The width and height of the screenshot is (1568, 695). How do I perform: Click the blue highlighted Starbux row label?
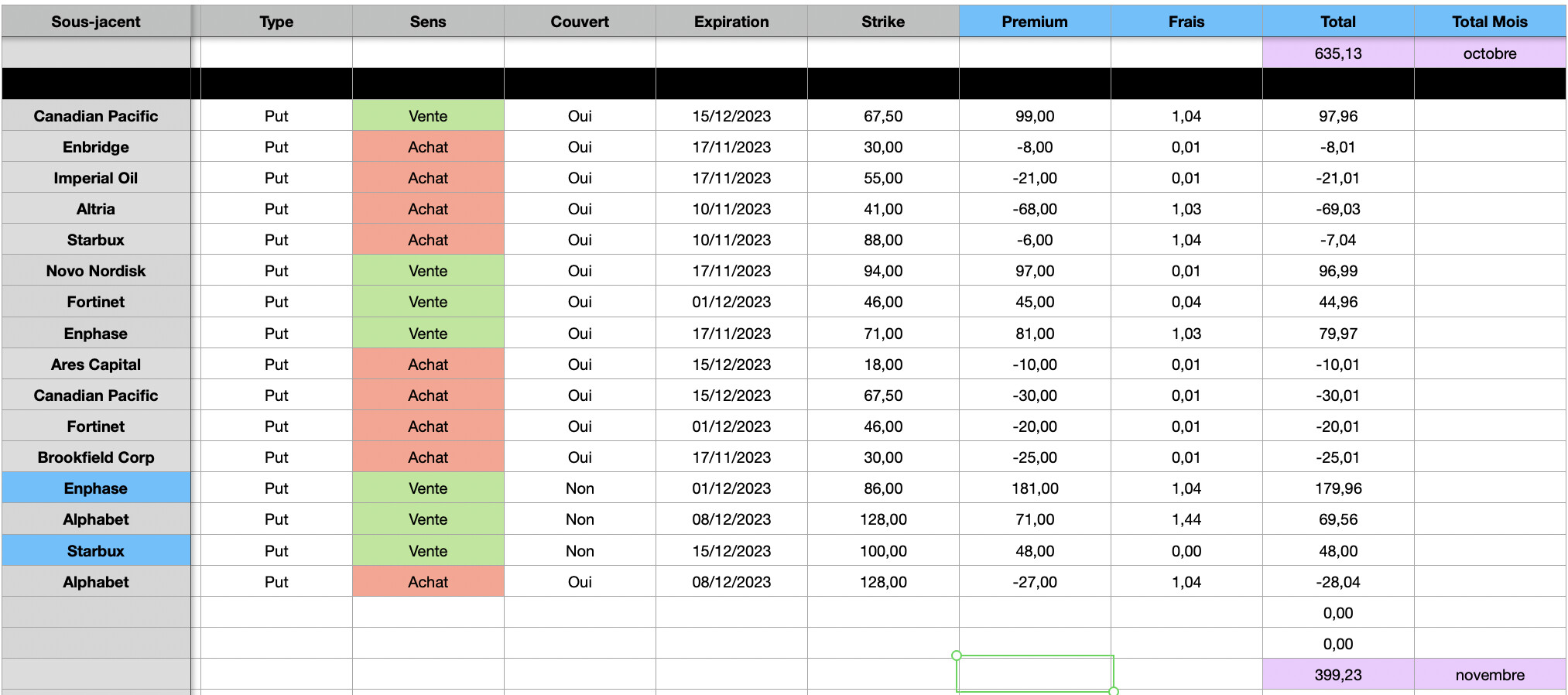click(x=96, y=551)
